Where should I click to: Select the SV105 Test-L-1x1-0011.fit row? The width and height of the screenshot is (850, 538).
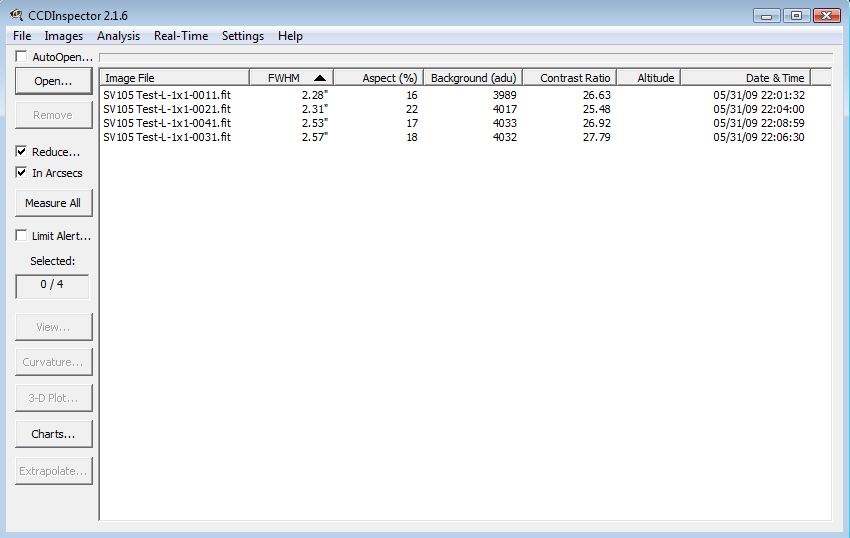click(465, 95)
